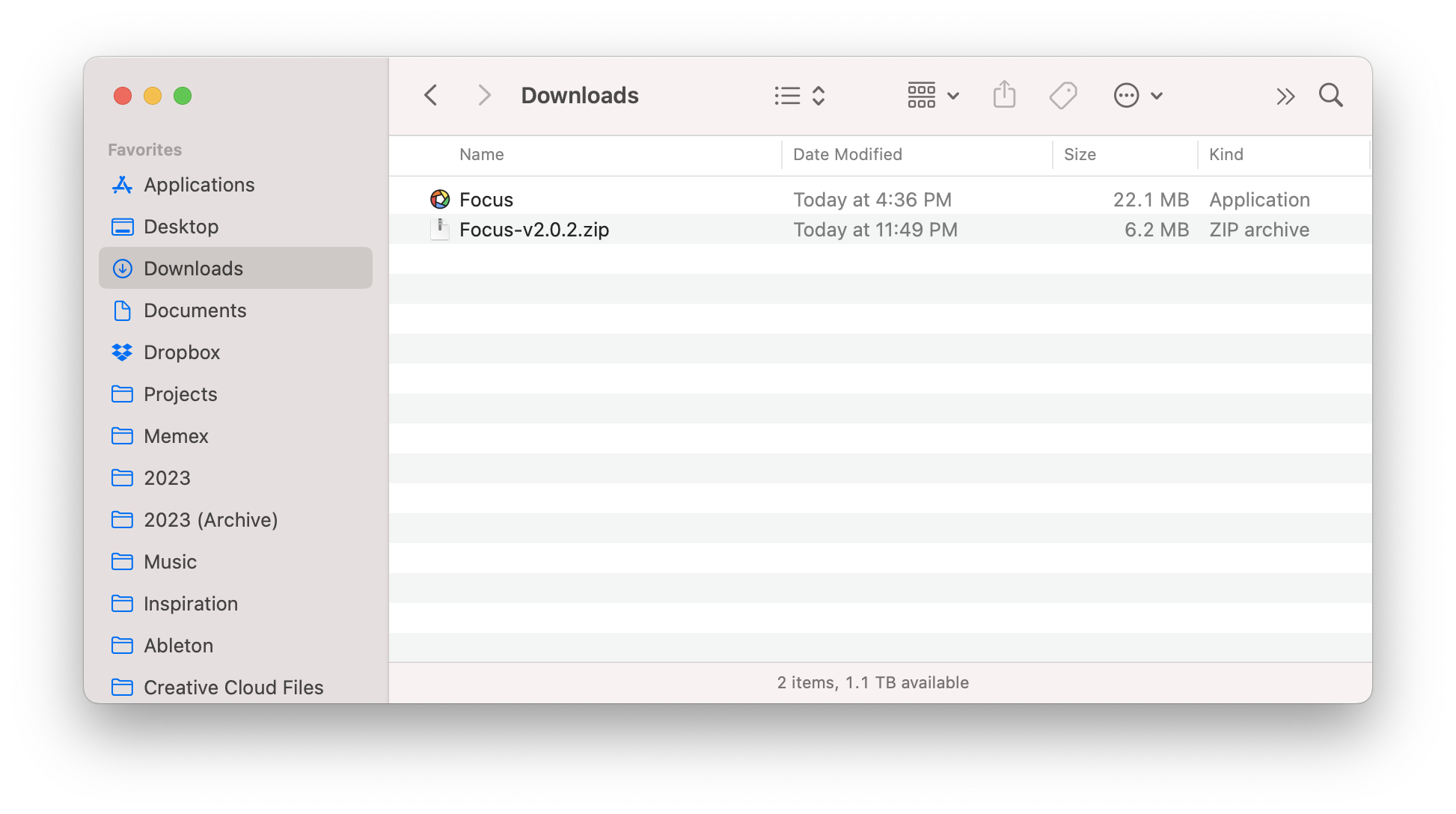Expand the Group By dropdown
This screenshot has height=814, width=1456.
[x=932, y=96]
